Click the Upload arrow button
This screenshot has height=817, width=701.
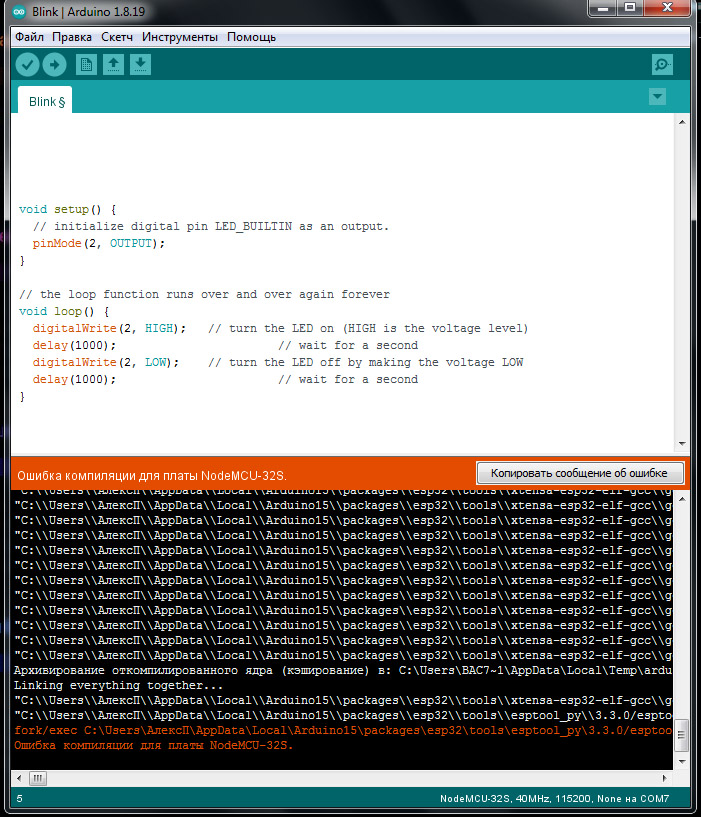(x=55, y=65)
